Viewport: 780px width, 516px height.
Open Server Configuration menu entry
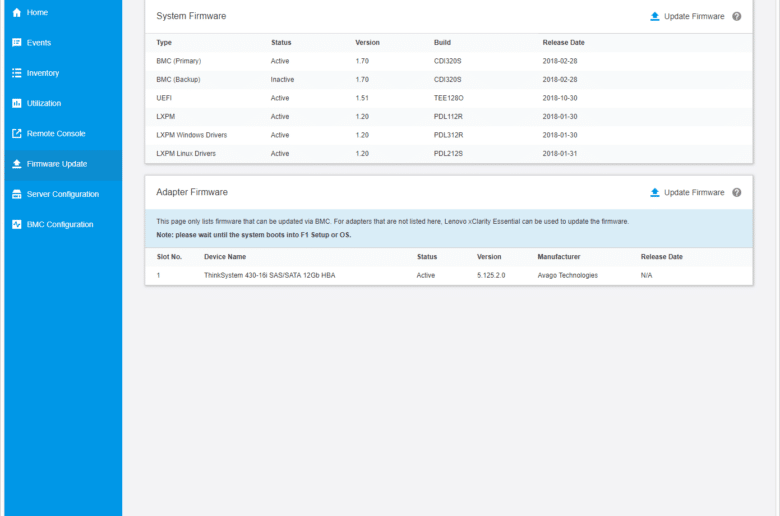(63, 194)
